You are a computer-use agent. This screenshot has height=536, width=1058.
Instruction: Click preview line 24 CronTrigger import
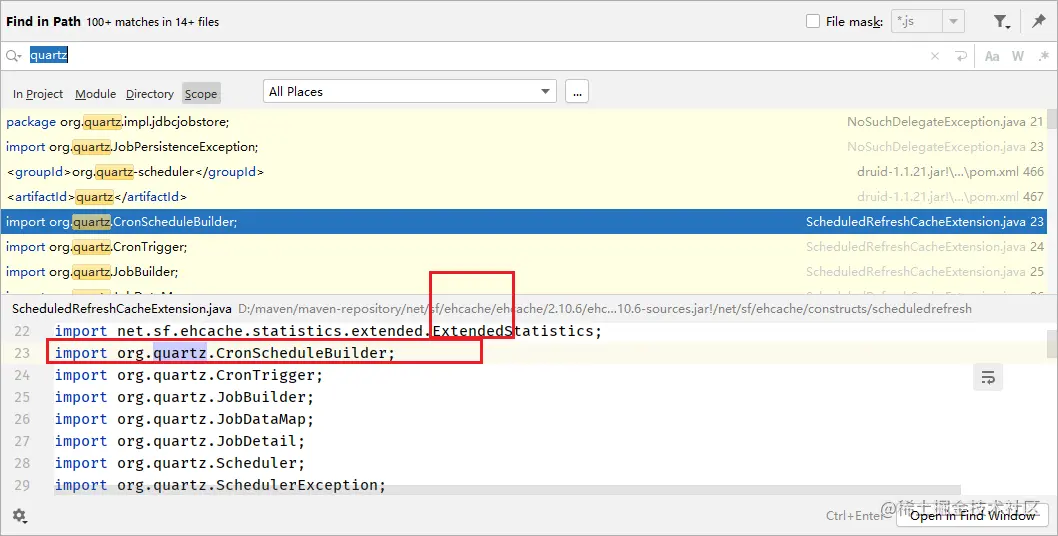coord(189,375)
